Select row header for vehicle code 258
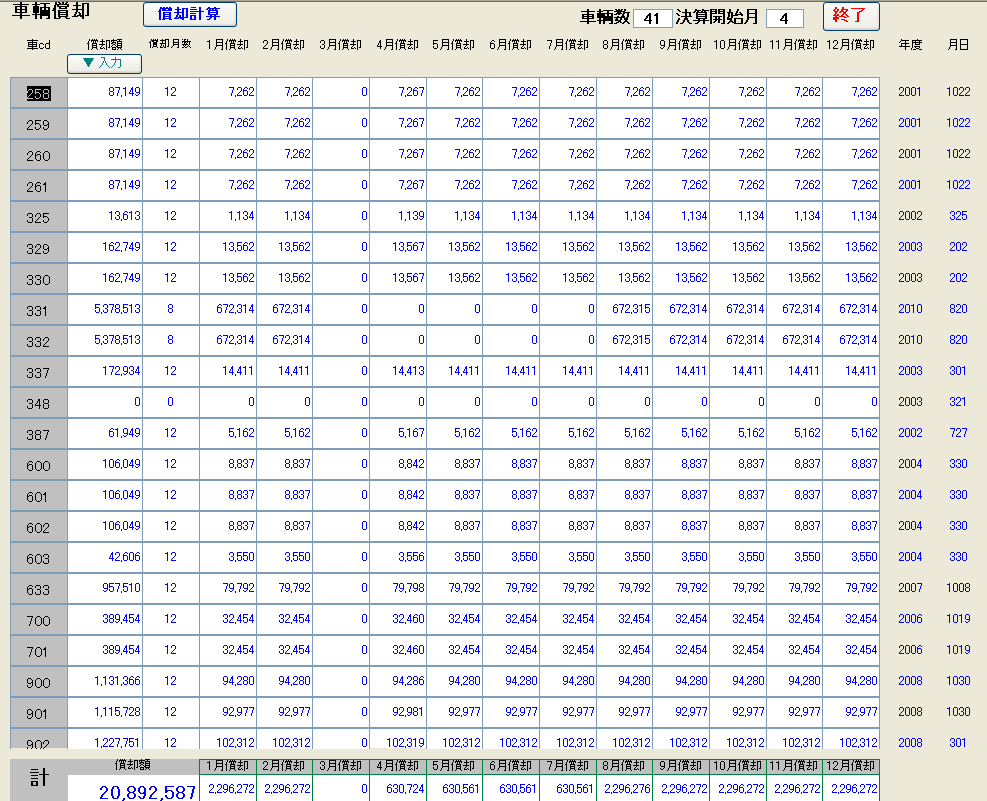 pos(38,93)
